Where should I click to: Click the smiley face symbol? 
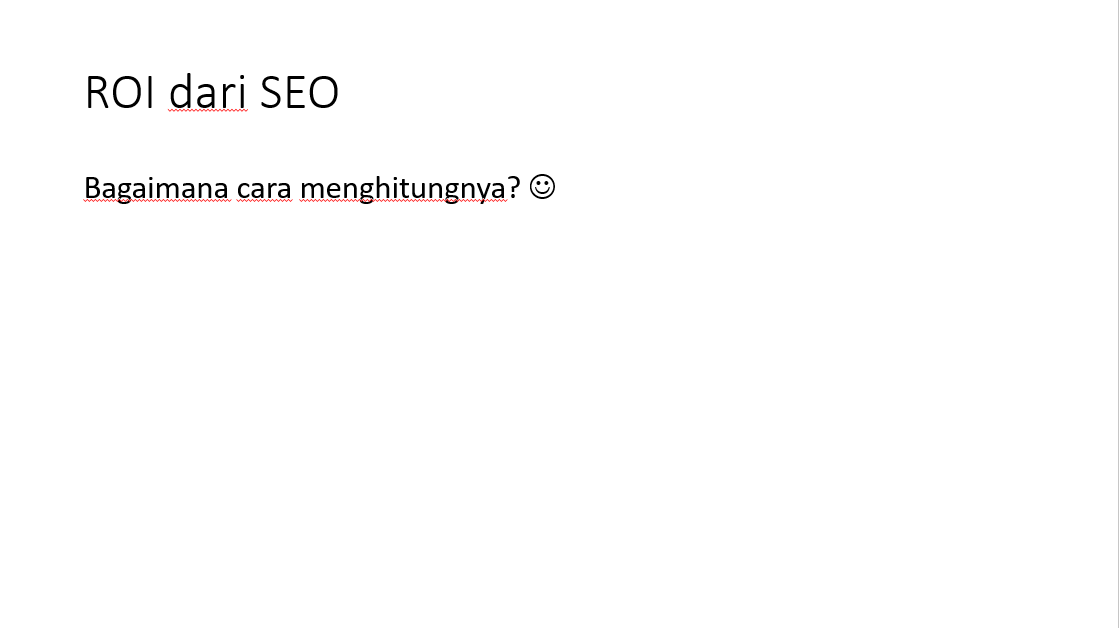[x=542, y=187]
